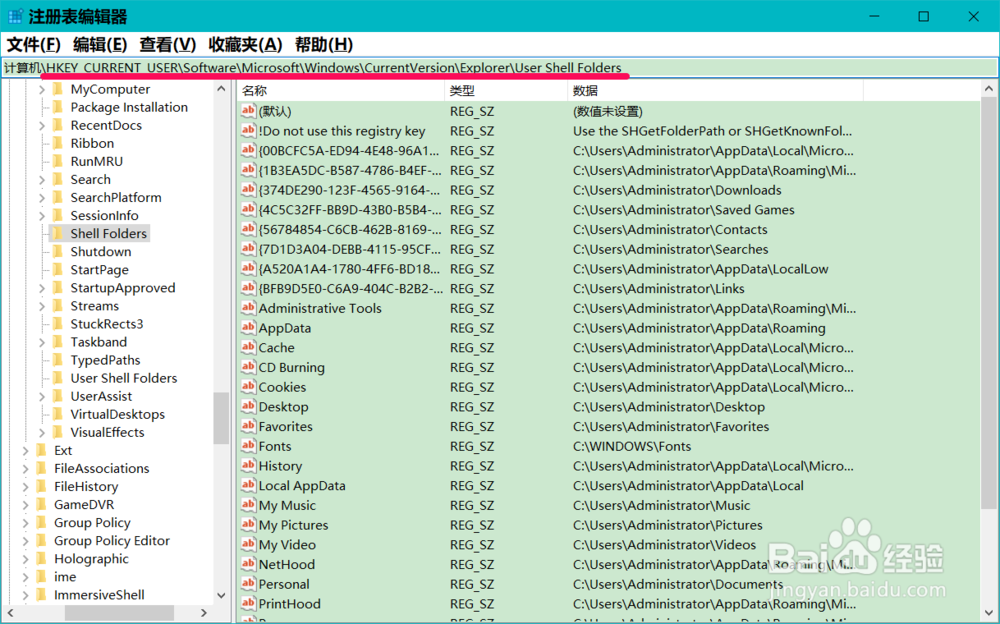Click the string icon beside Cache value
The height and width of the screenshot is (624, 1000).
[248, 348]
